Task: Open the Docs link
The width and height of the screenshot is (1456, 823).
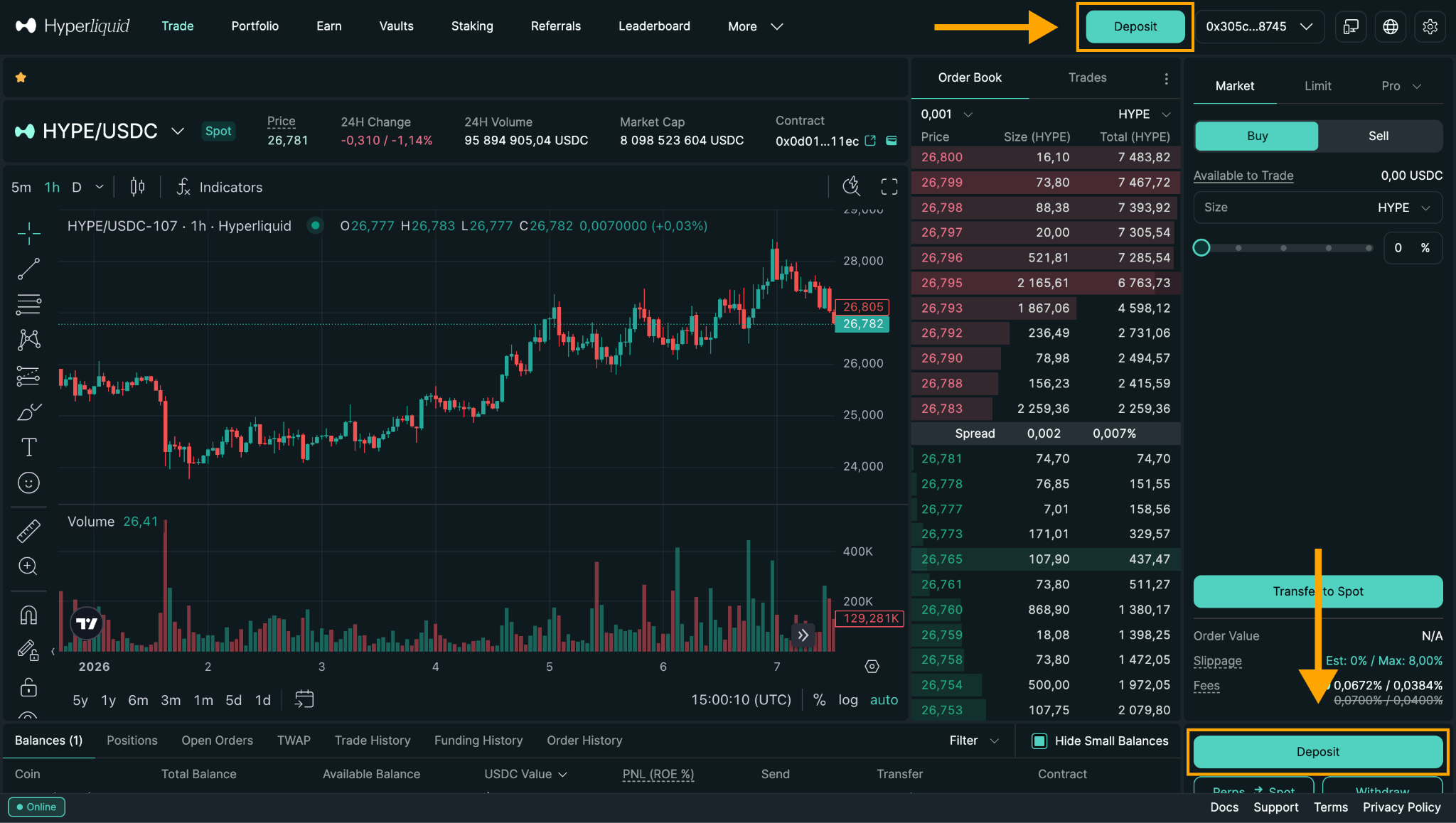Action: [x=1224, y=807]
